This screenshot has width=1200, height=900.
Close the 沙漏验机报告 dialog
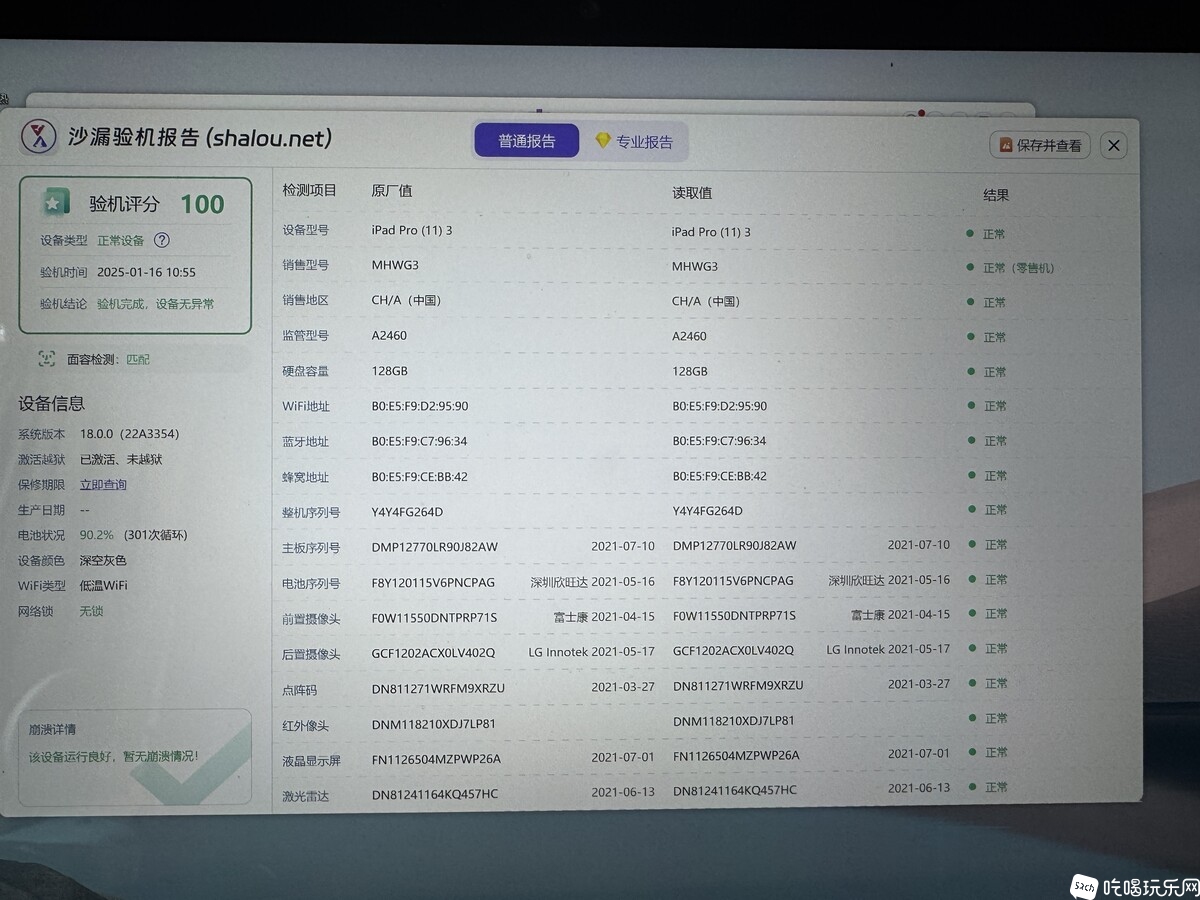pos(1113,146)
